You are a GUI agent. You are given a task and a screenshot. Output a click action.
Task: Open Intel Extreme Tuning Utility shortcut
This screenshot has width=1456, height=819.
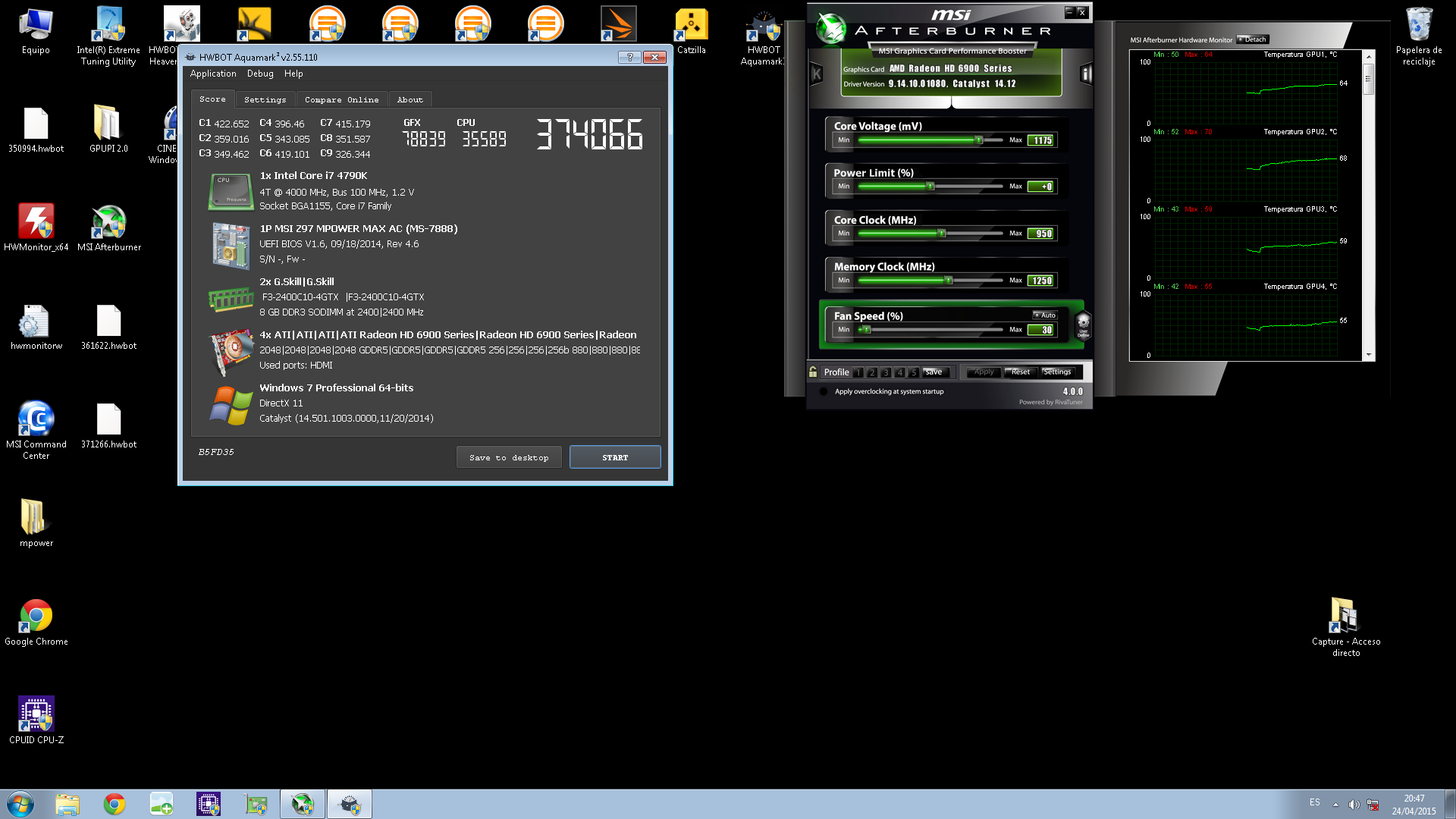point(108,36)
